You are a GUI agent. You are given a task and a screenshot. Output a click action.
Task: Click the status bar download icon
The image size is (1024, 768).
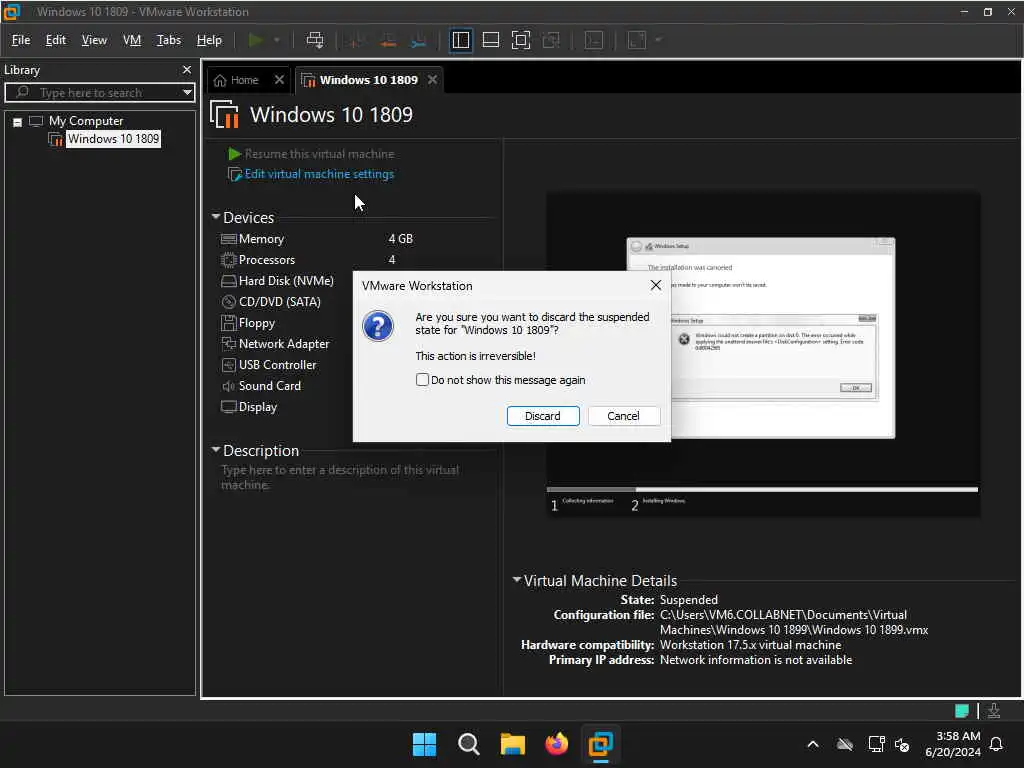tap(994, 711)
